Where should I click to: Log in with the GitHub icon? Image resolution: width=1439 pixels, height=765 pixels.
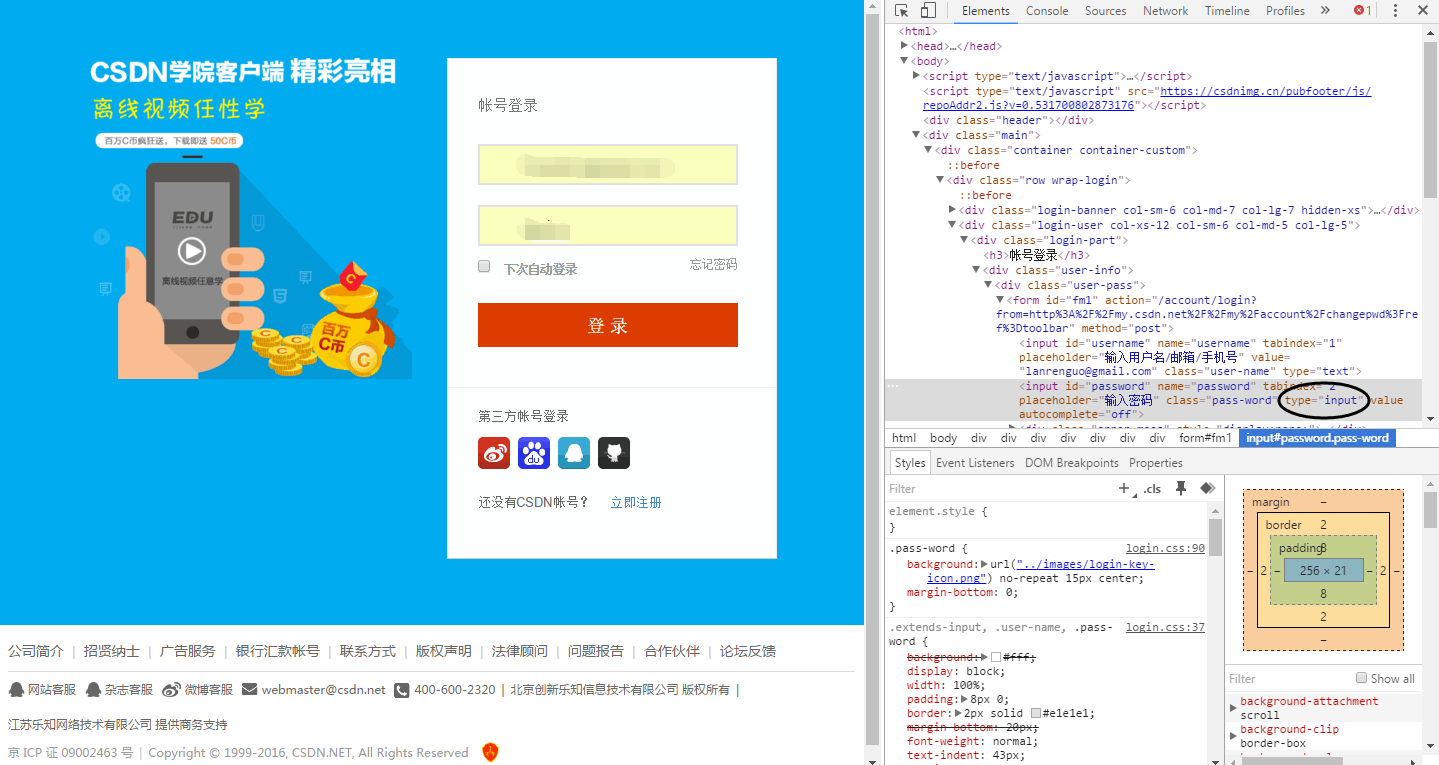coord(614,453)
